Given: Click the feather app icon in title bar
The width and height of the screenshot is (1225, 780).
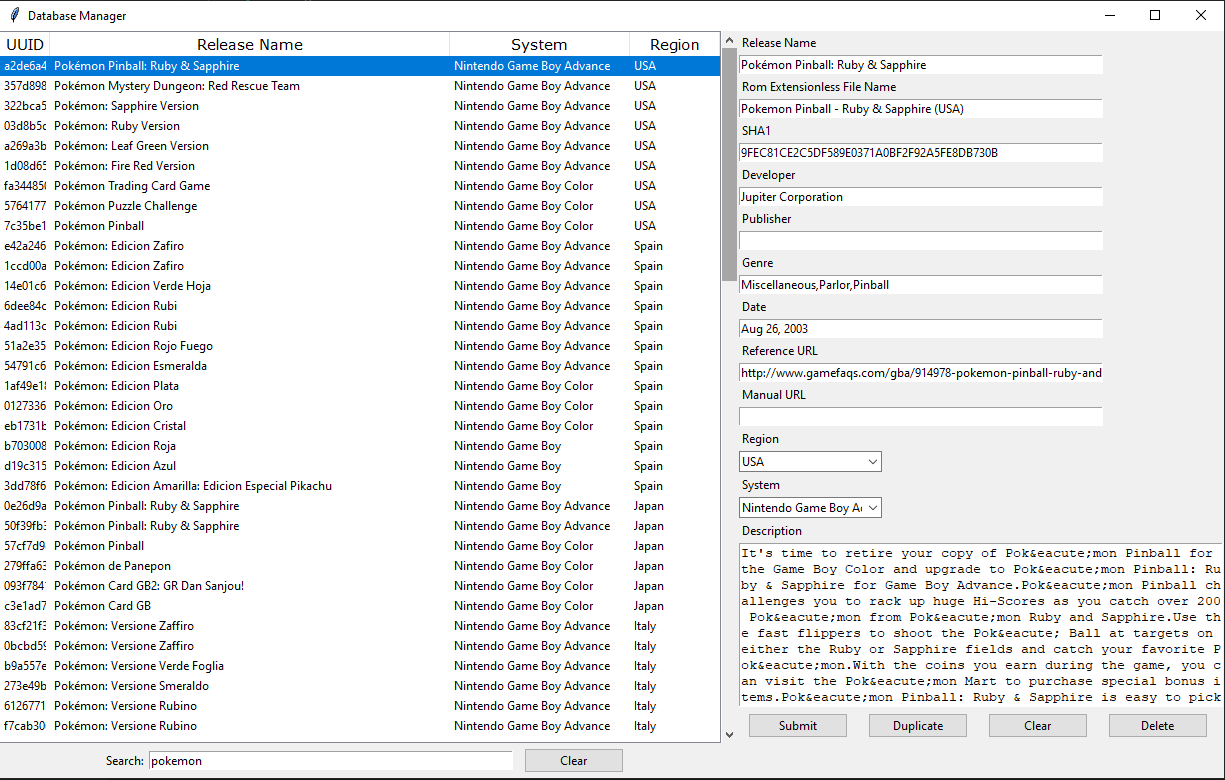Looking at the screenshot, I should point(13,15).
